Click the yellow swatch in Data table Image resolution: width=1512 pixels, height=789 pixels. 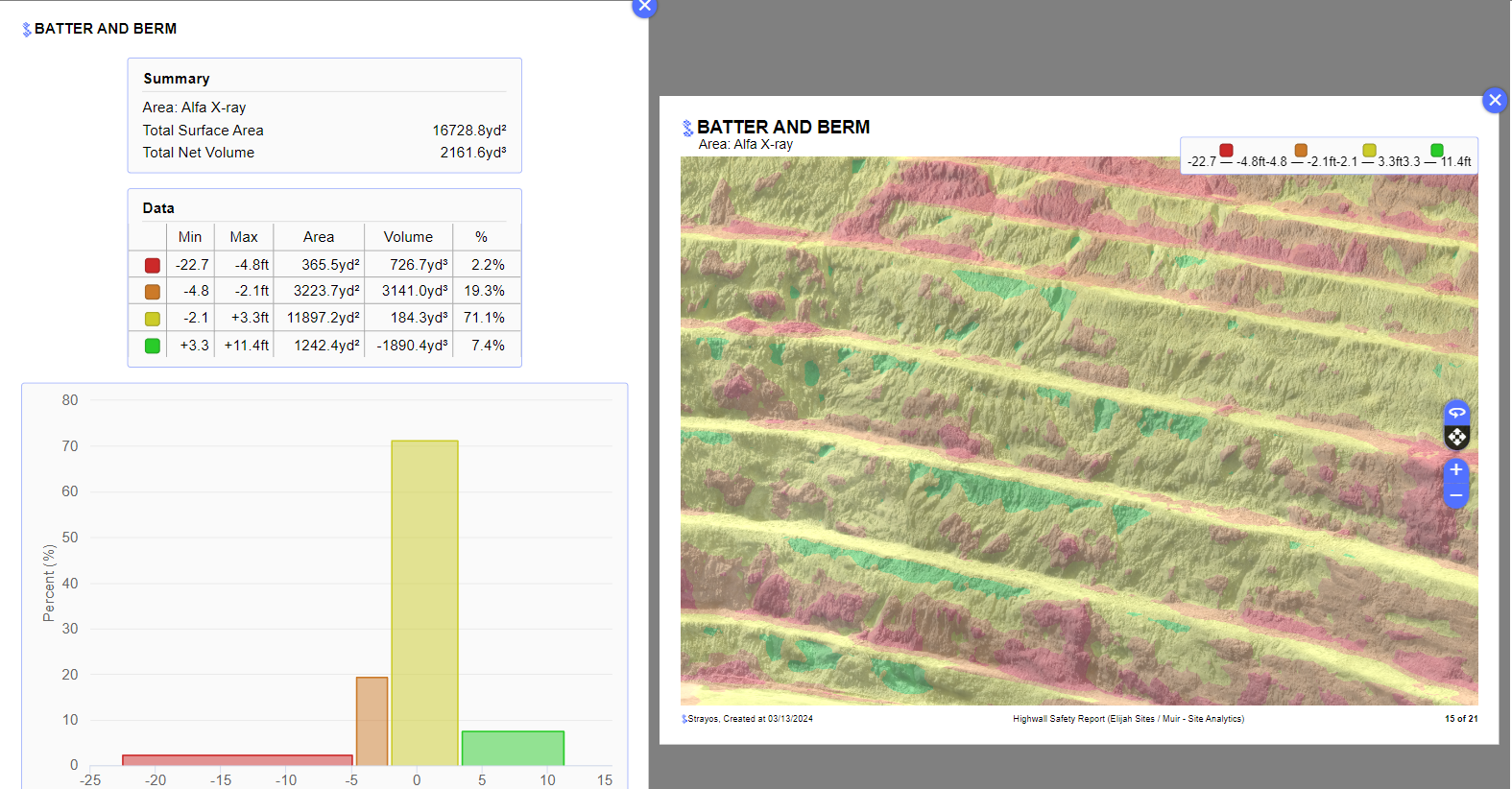tap(153, 319)
